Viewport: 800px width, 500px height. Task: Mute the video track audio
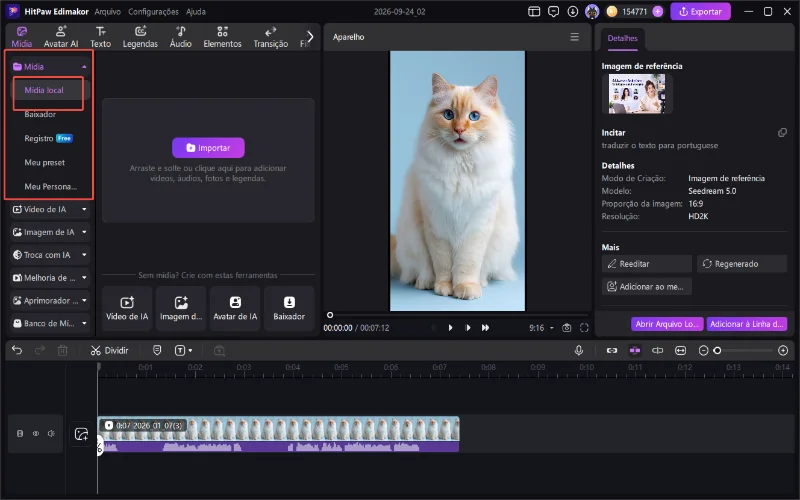(52, 434)
